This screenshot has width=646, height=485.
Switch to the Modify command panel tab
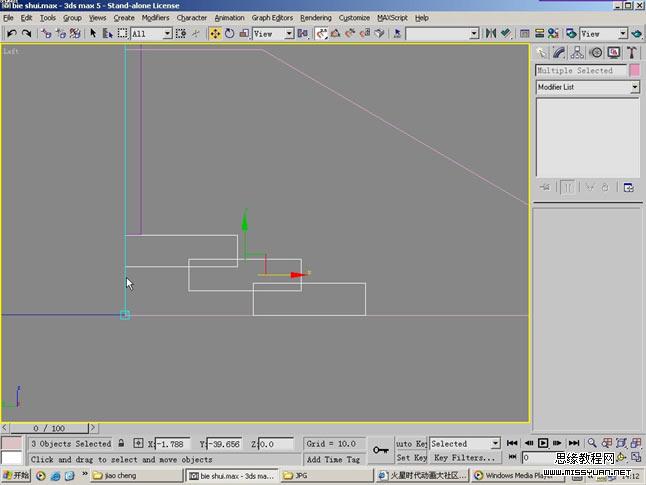pos(559,52)
